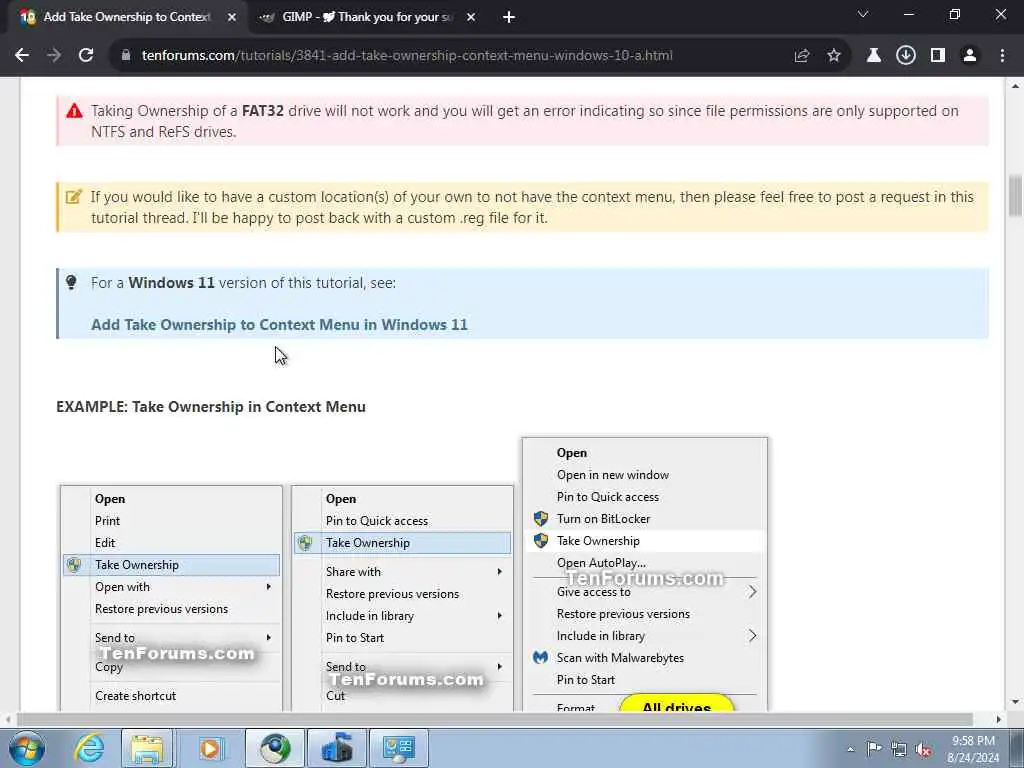Click the vertical scrollbar thumb
Viewport: 1024px width, 768px height.
1015,195
